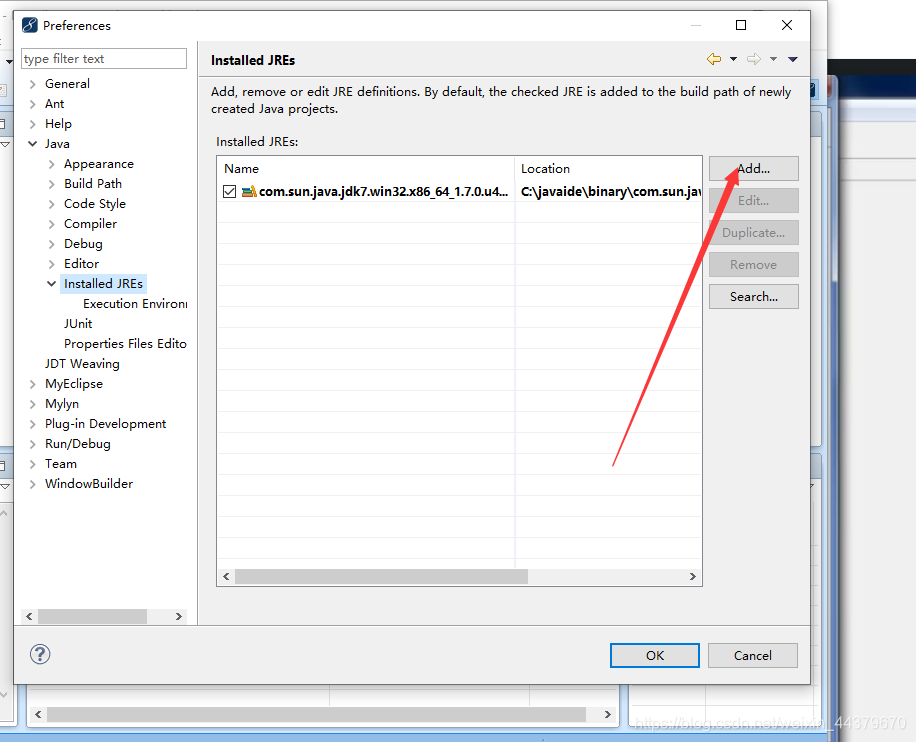916x742 pixels.
Task: Click tree panel scroll right arrow
Action: 179,616
